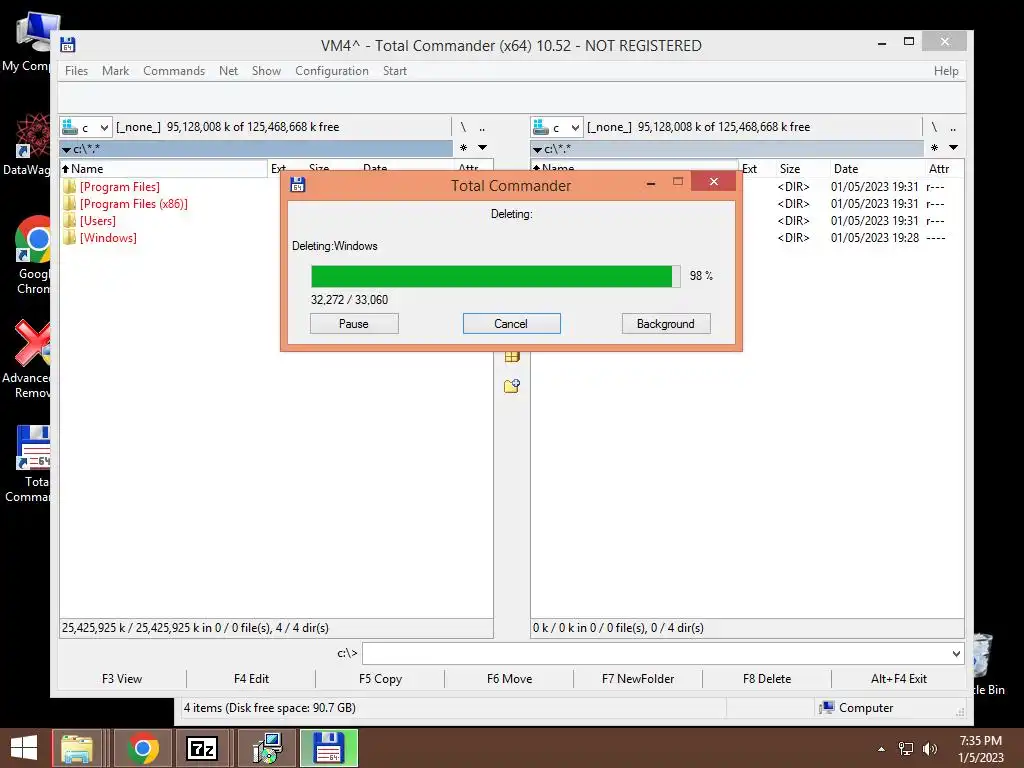Select the [Program Files (x86)] folder
Screen dimensions: 1024x768
click(133, 204)
